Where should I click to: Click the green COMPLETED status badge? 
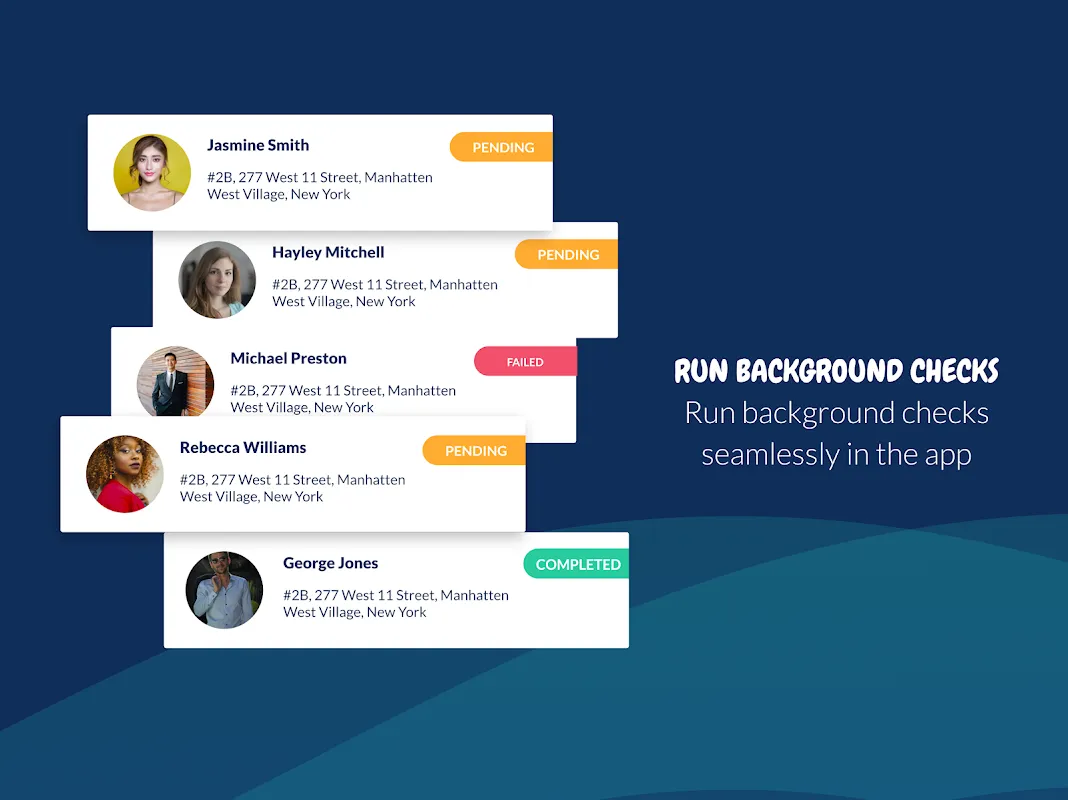point(577,564)
